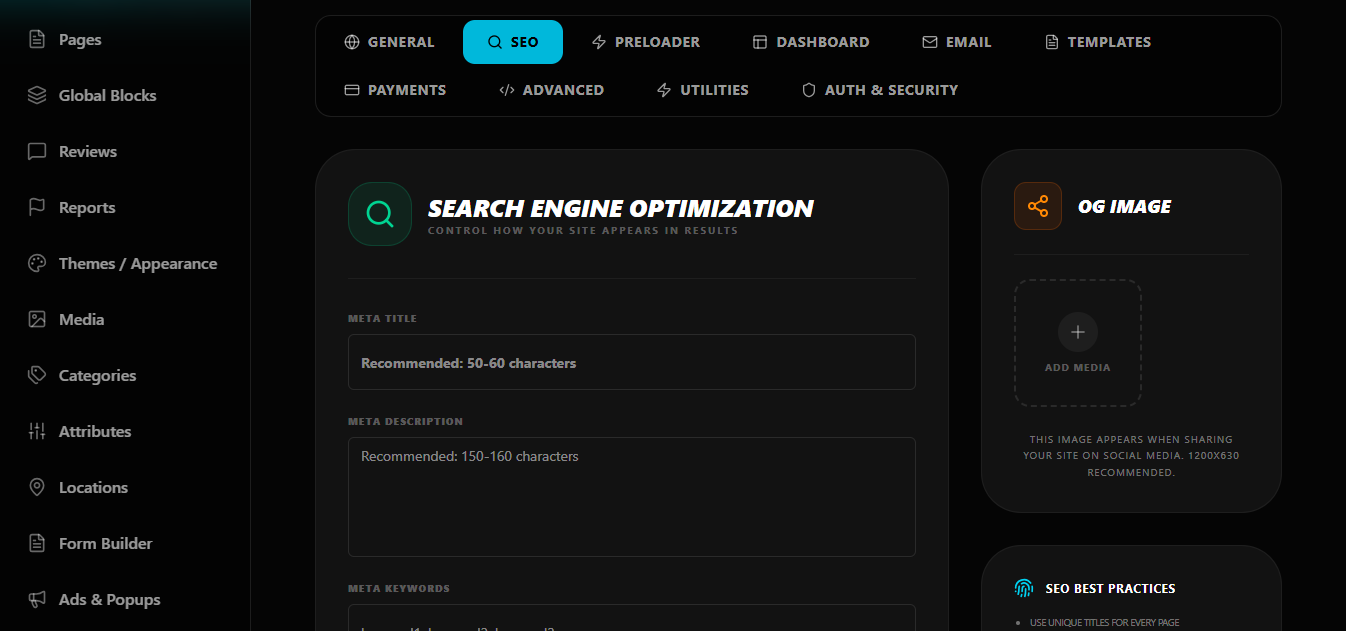Click inside the Meta Description textarea
Viewport: 1346px width, 631px height.
pyautogui.click(x=631, y=497)
